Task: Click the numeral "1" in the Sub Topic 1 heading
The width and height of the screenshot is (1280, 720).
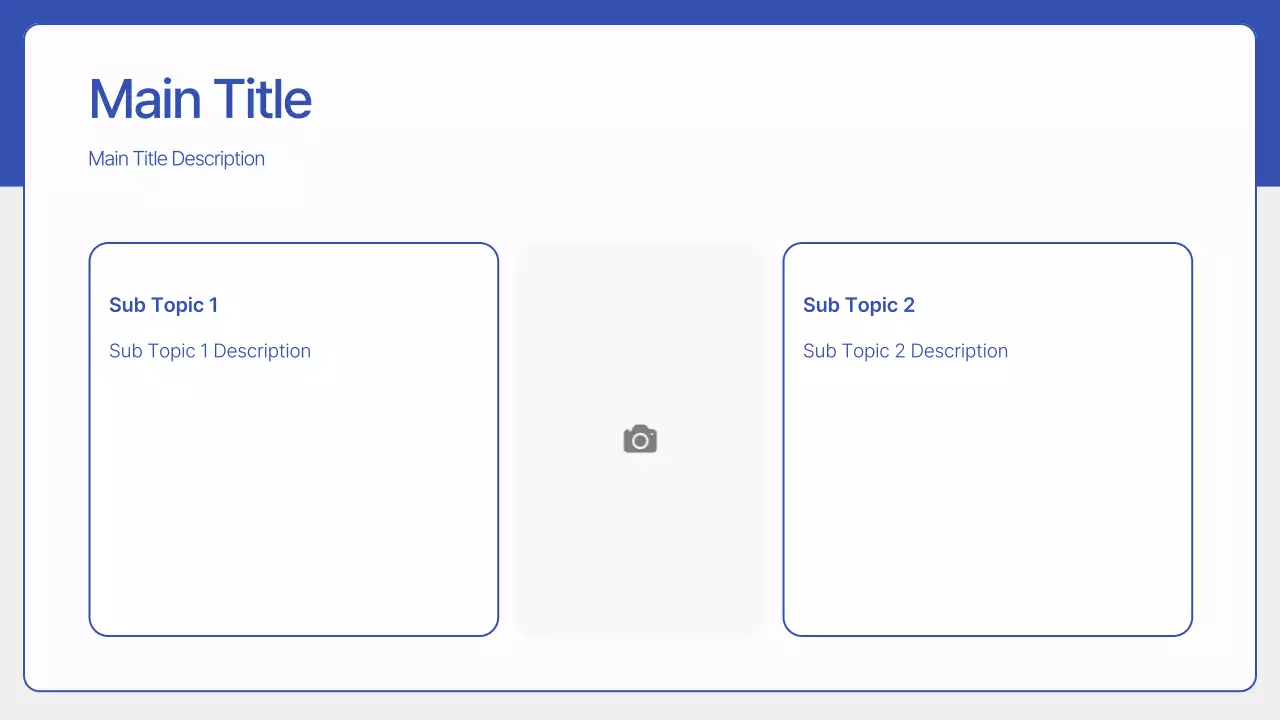Action: click(x=213, y=305)
